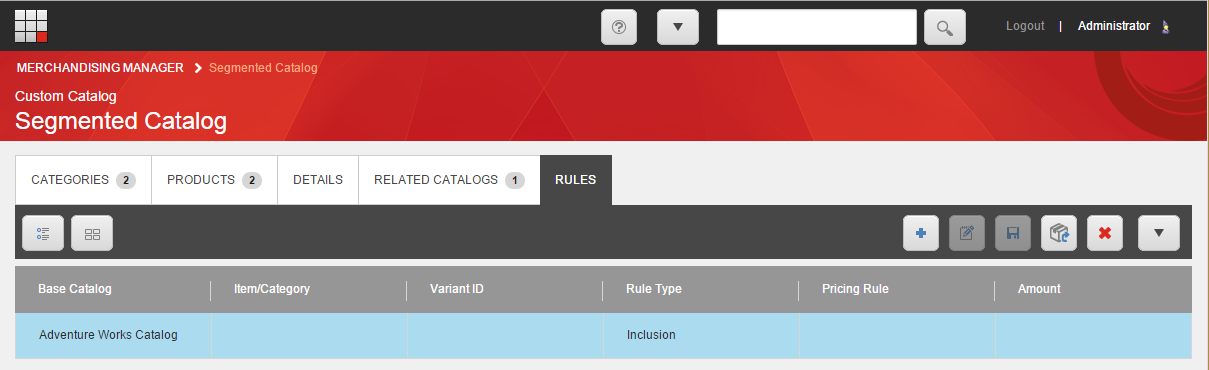The width and height of the screenshot is (1209, 370).
Task: Click the Administrator user icon
Action: [x=1165, y=27]
